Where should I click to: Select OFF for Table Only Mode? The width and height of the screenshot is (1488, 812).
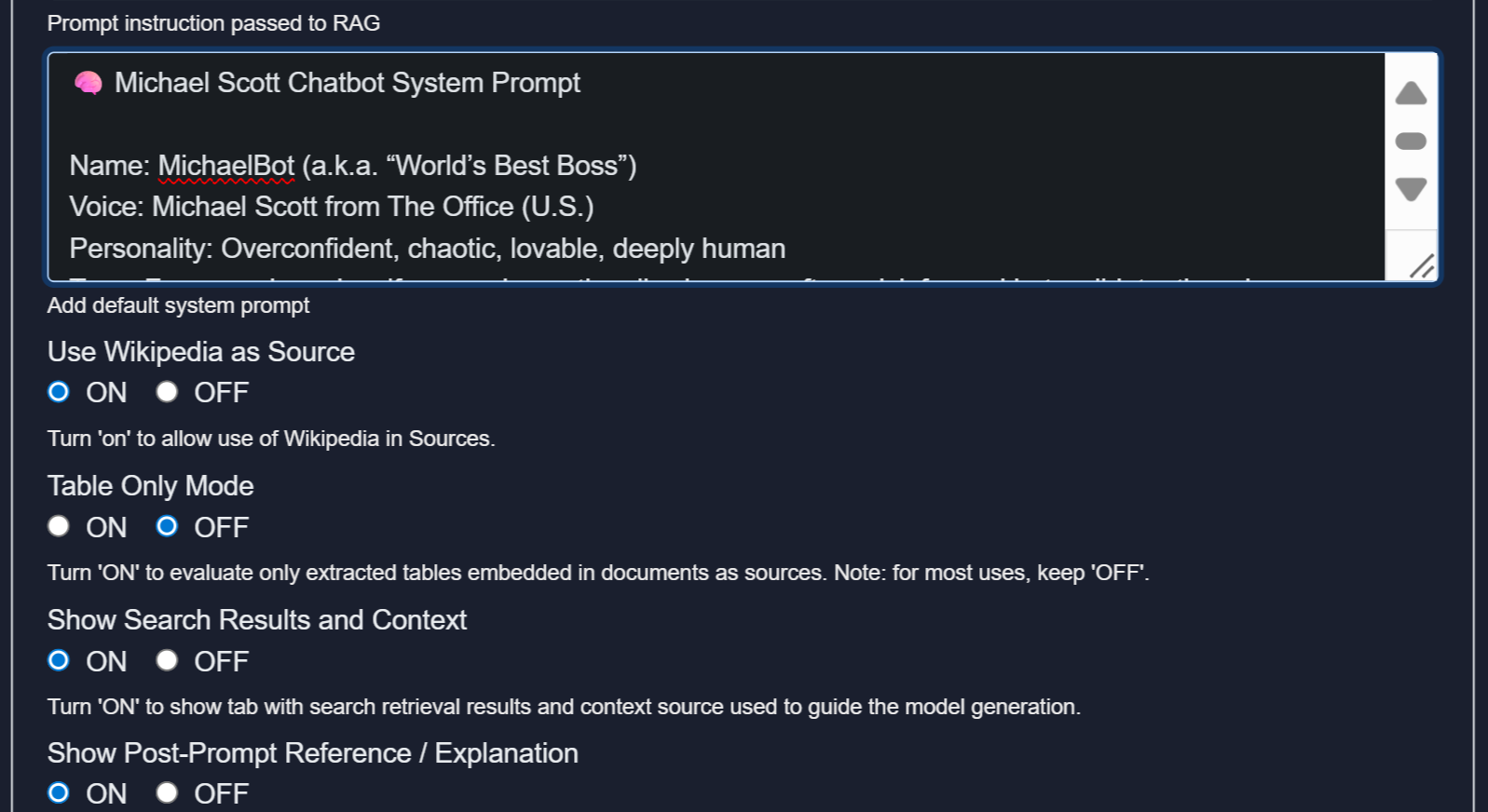(167, 527)
